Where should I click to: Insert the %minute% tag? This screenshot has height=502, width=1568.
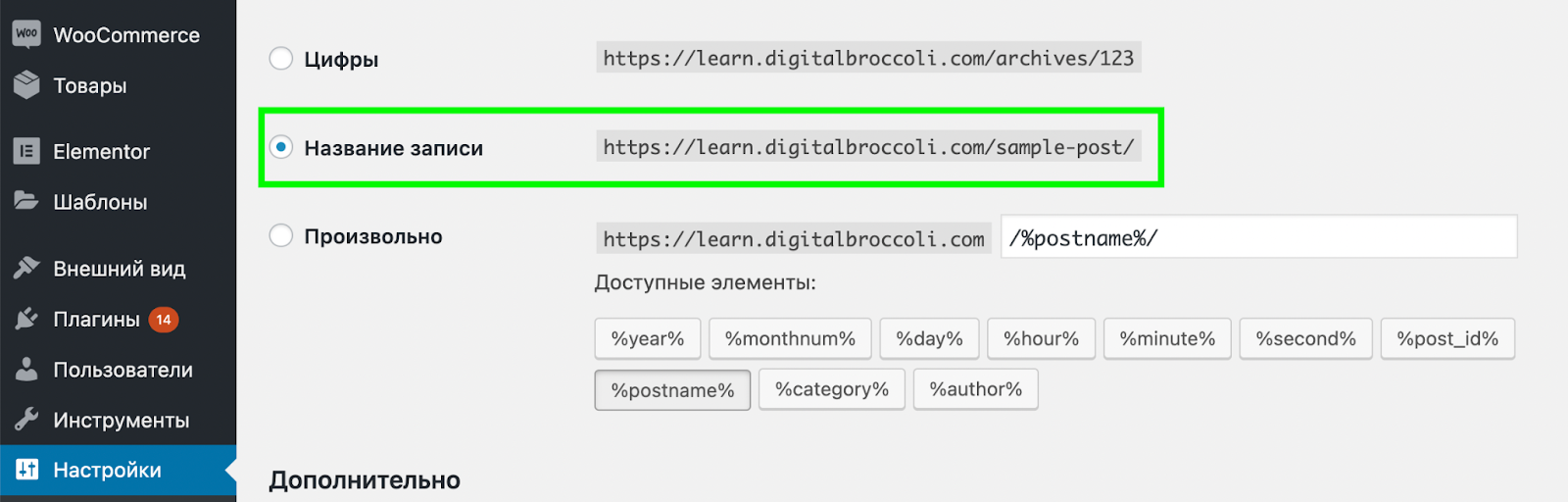[x=1167, y=338]
